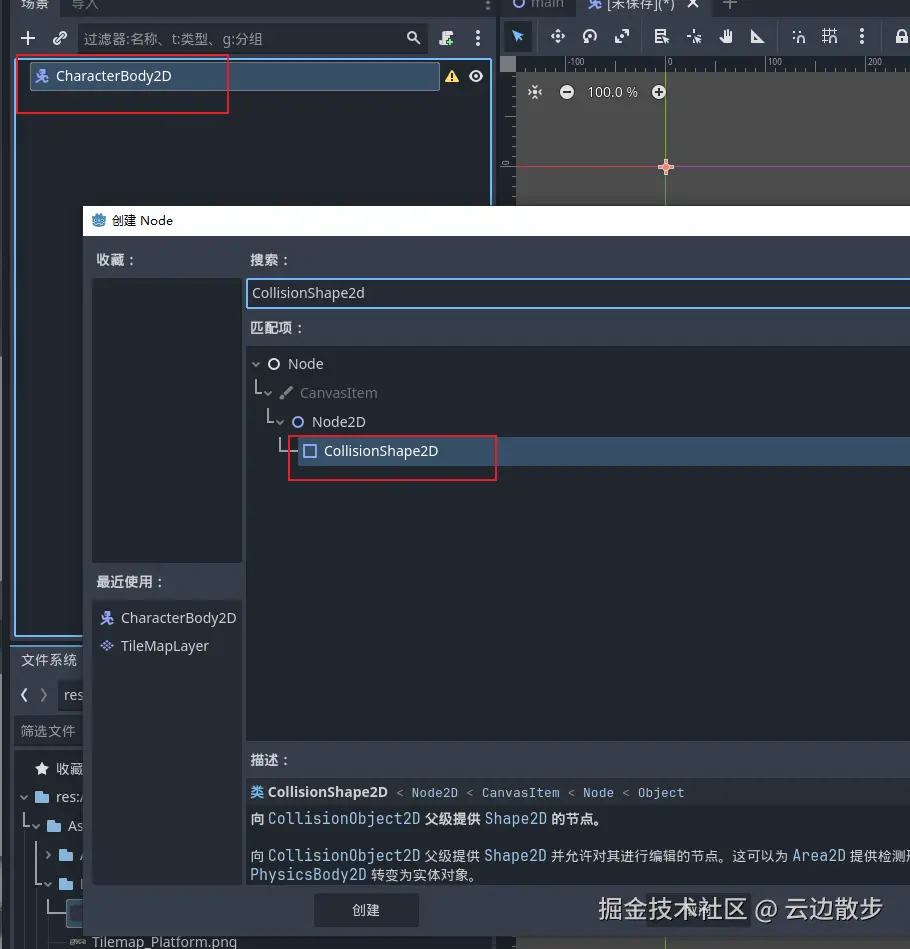Close the unsaved scene tab
The height and width of the screenshot is (949, 910).
pyautogui.click(x=693, y=4)
